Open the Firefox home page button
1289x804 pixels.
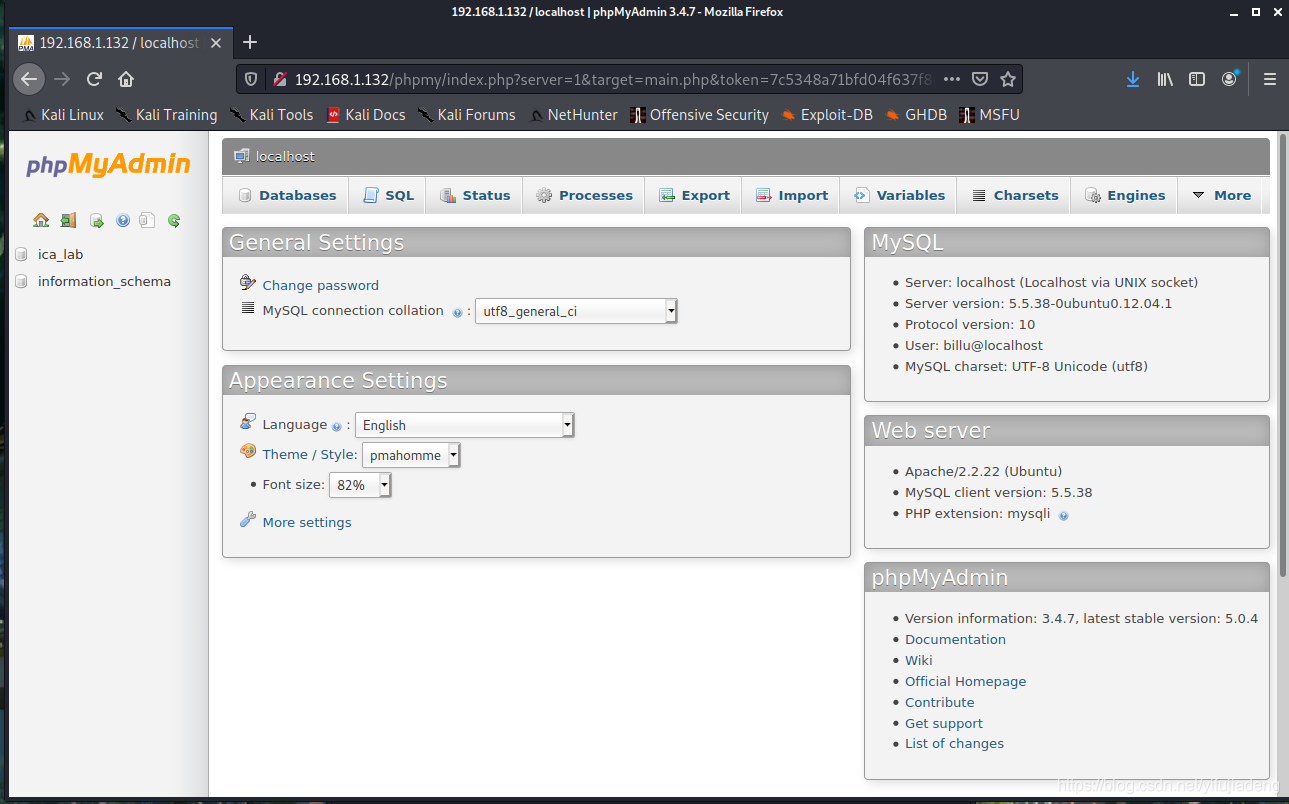coord(126,79)
